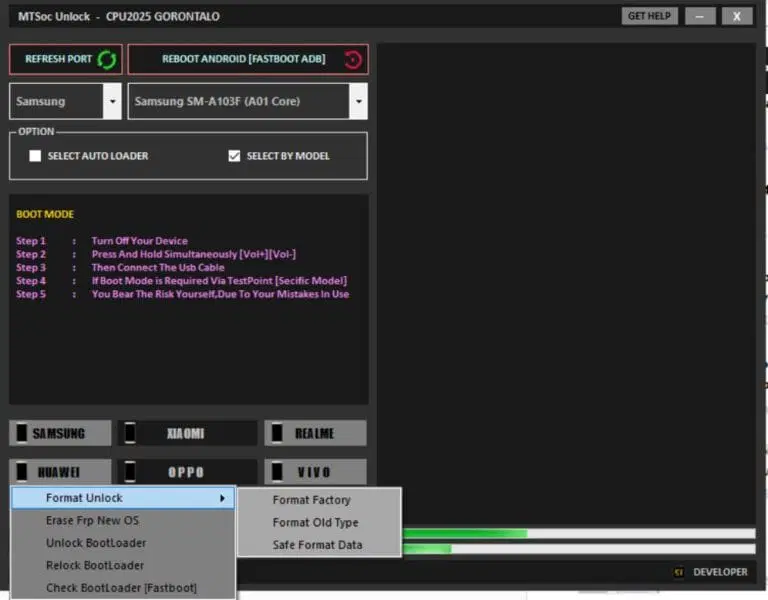Select the Samsung SM-A103F model combo box
Image resolution: width=768 pixels, height=600 pixels.
(247, 101)
